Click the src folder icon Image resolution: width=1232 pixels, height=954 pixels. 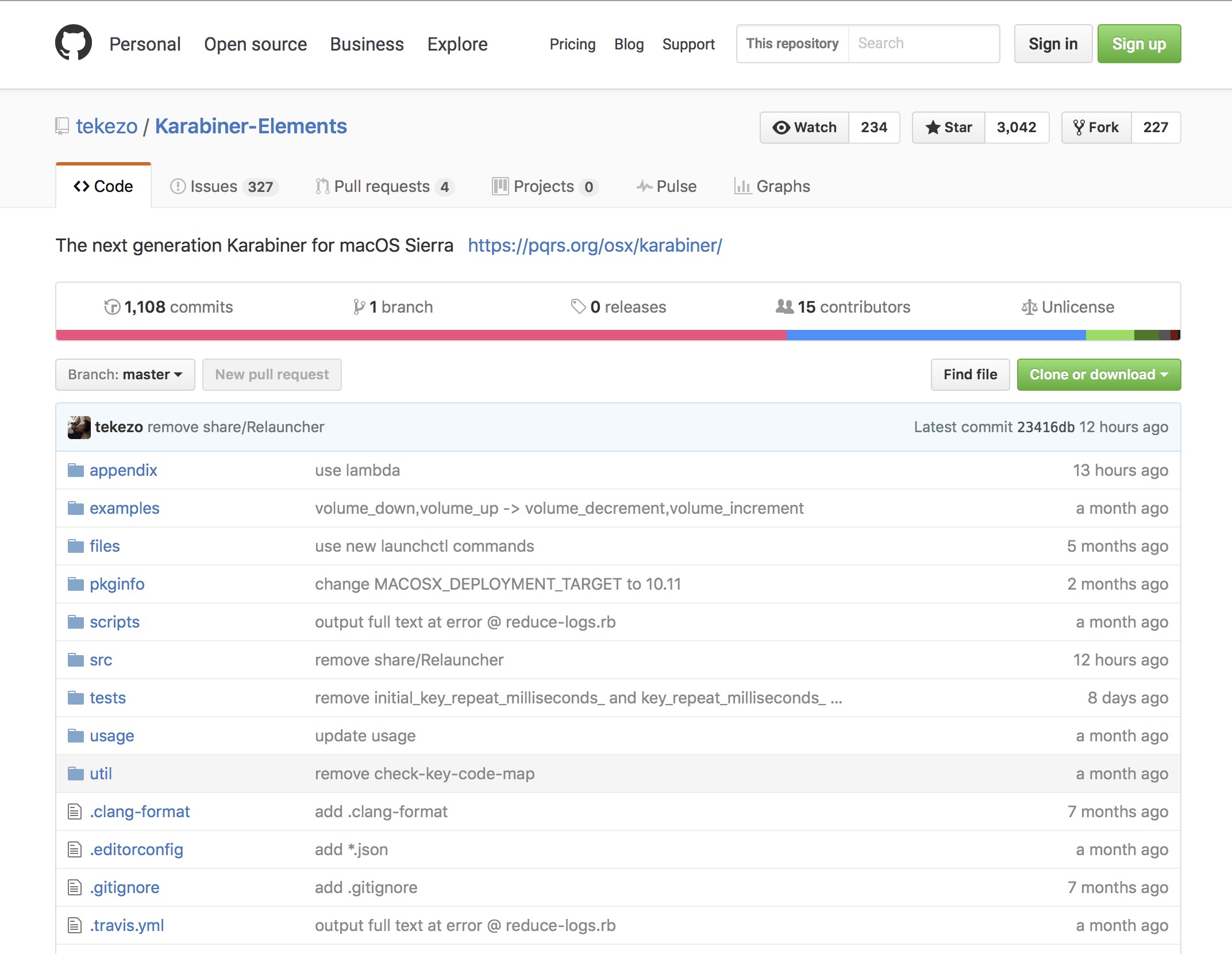point(76,660)
